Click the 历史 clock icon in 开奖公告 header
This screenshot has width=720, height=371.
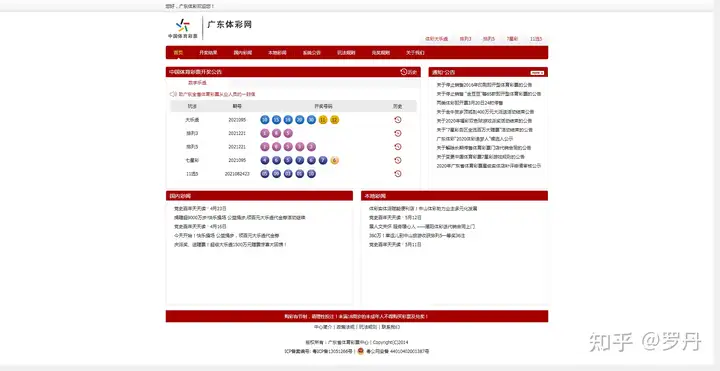pos(404,72)
